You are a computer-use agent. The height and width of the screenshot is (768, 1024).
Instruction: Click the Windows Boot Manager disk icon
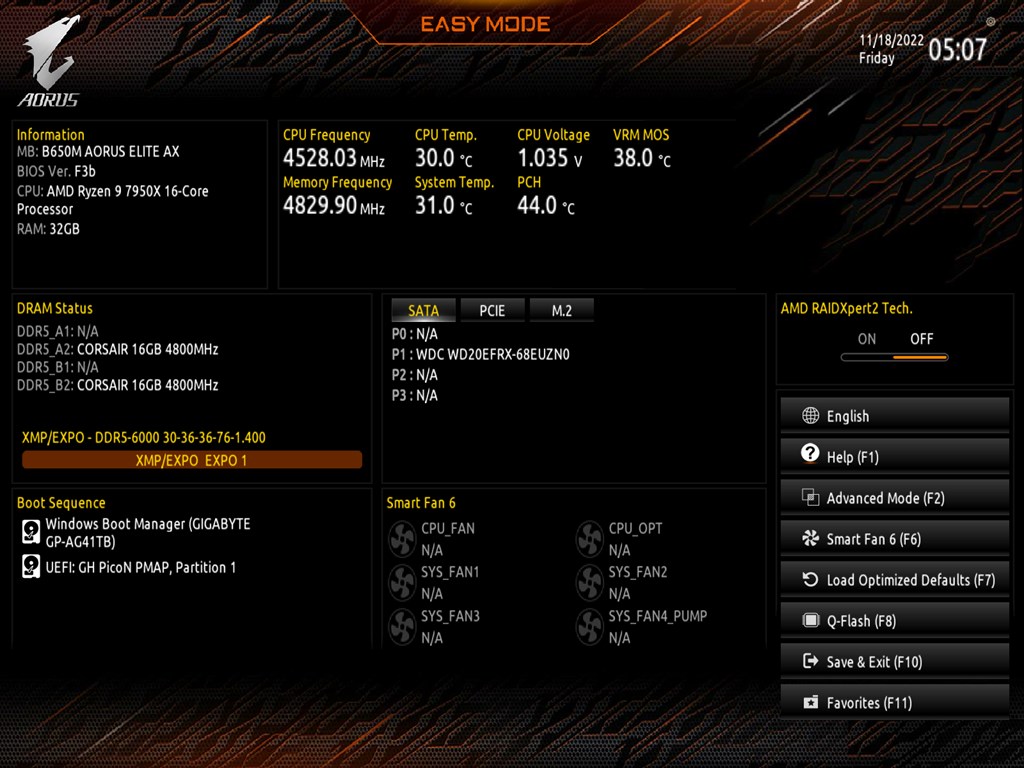pos(31,532)
